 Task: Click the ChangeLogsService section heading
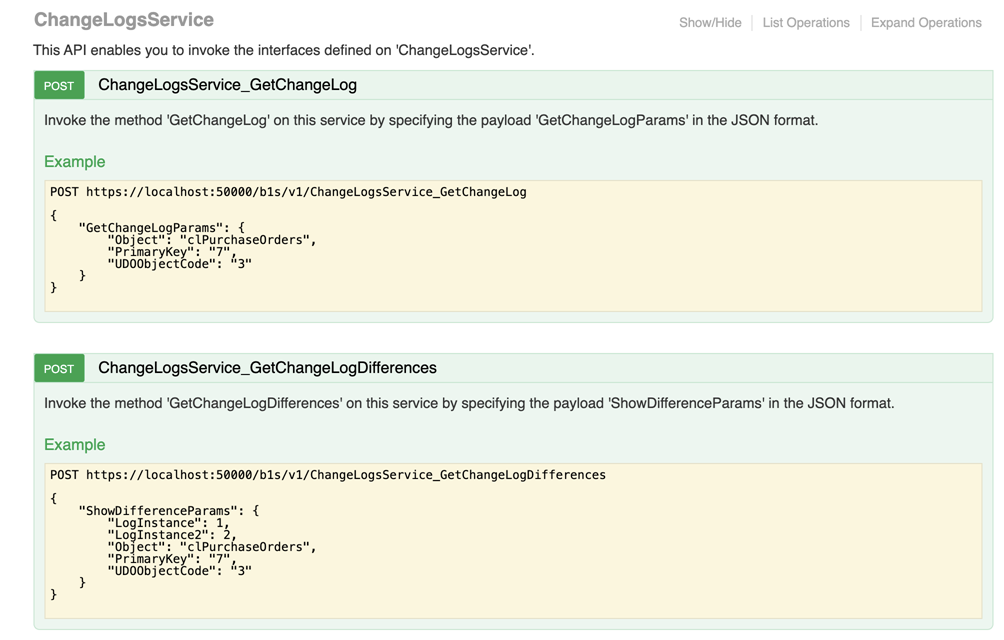[x=124, y=20]
